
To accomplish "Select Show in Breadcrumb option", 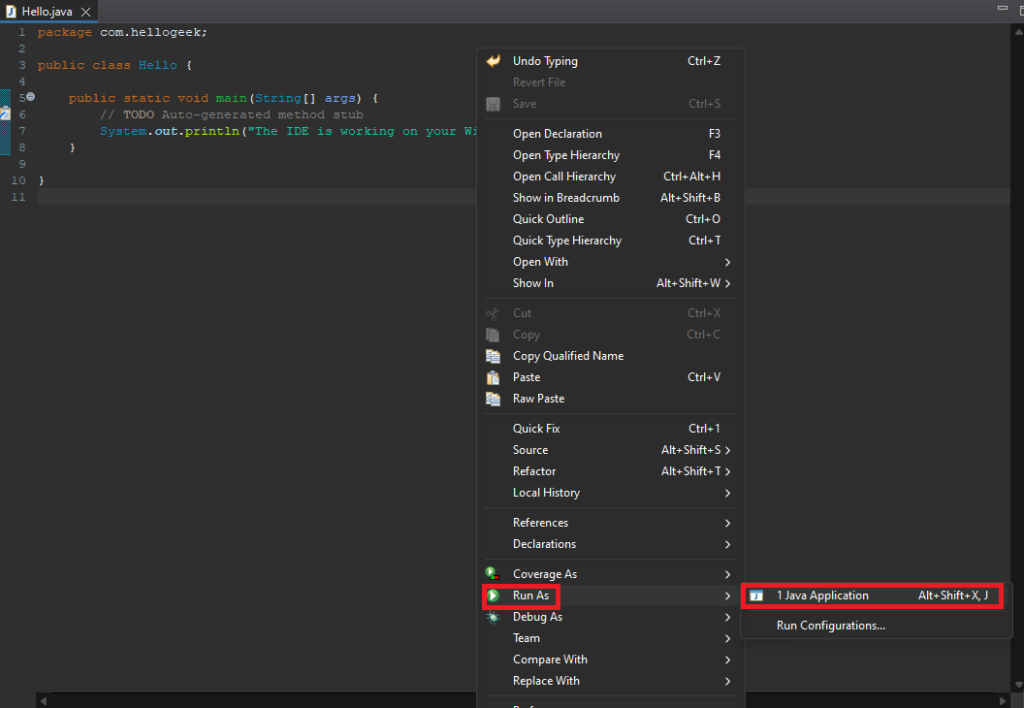I will pos(566,198).
